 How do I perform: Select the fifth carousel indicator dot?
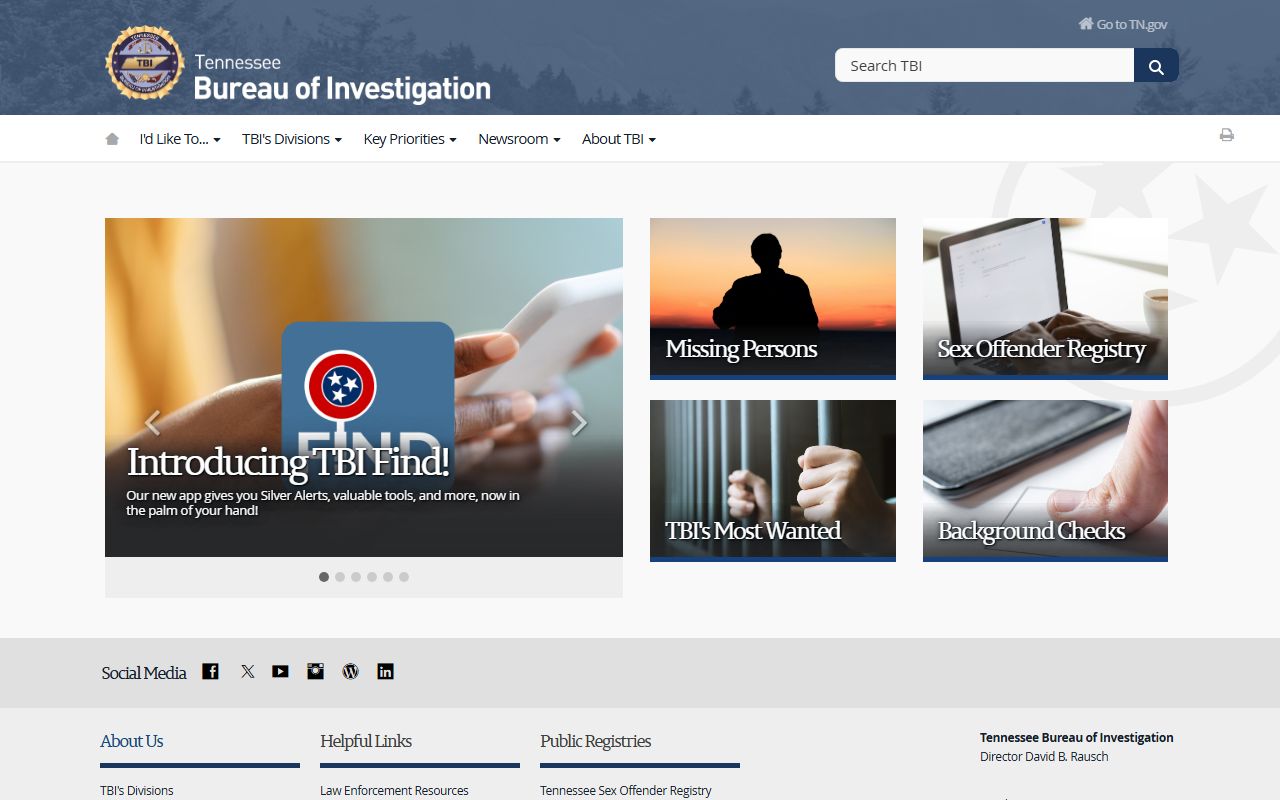point(388,577)
